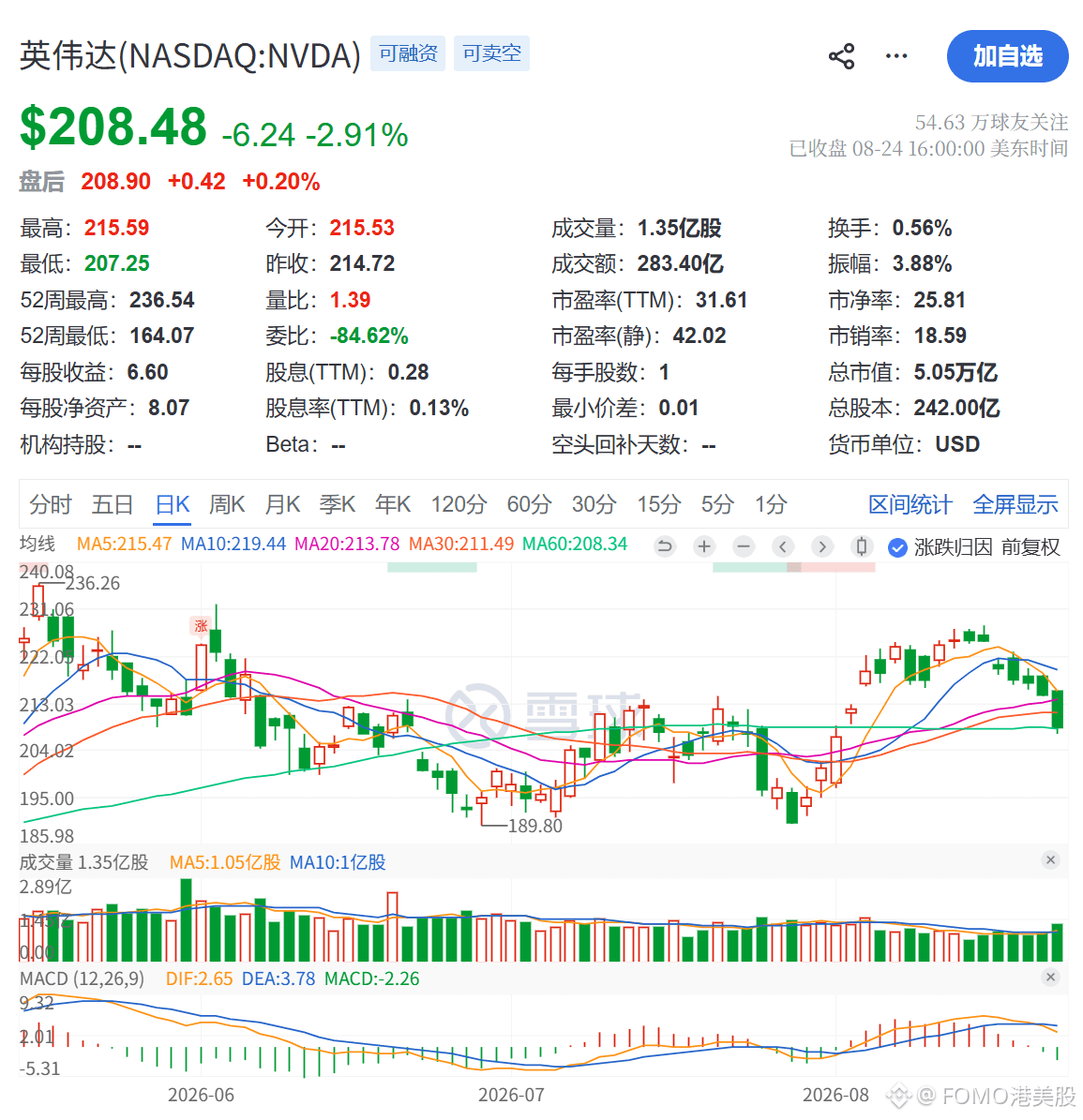Click the 成交量 value 1.35亿股
Viewport: 1083px width, 1120px height.
pyautogui.click(x=680, y=228)
